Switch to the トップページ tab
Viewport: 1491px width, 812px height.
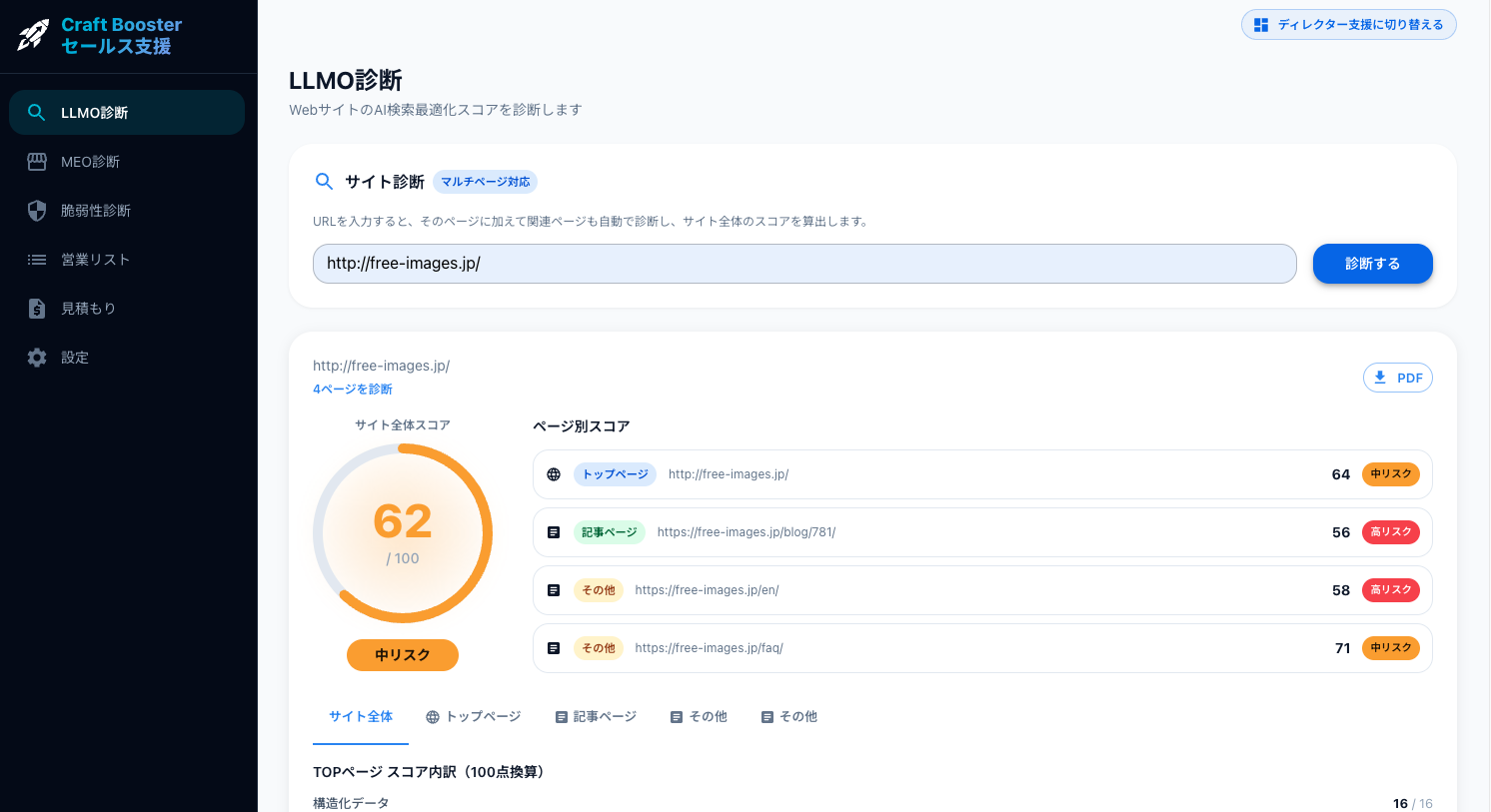pos(473,716)
